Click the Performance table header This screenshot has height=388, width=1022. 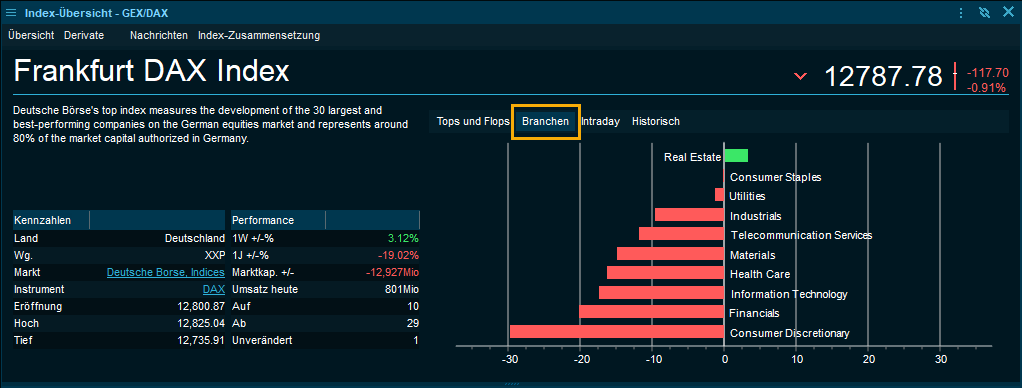pyautogui.click(x=278, y=220)
